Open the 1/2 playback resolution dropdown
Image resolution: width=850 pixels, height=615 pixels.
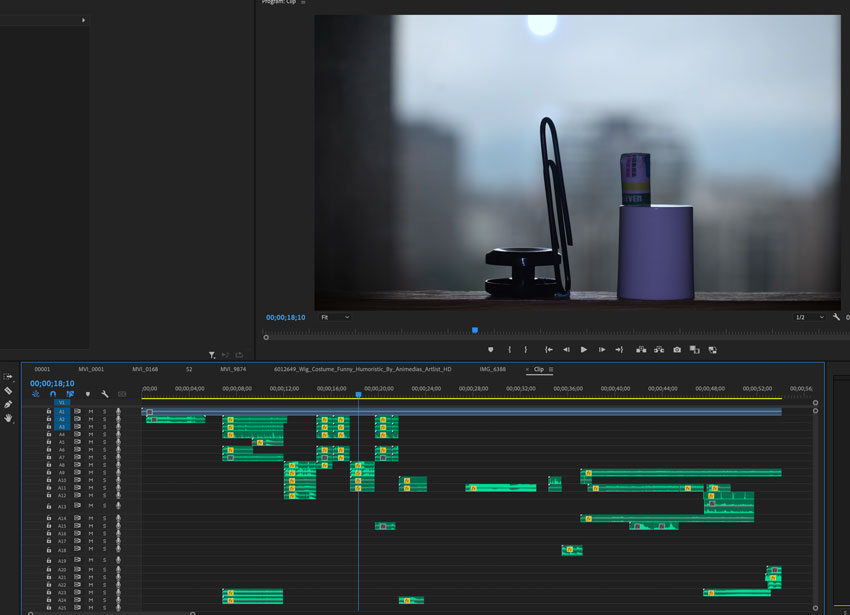click(x=809, y=317)
